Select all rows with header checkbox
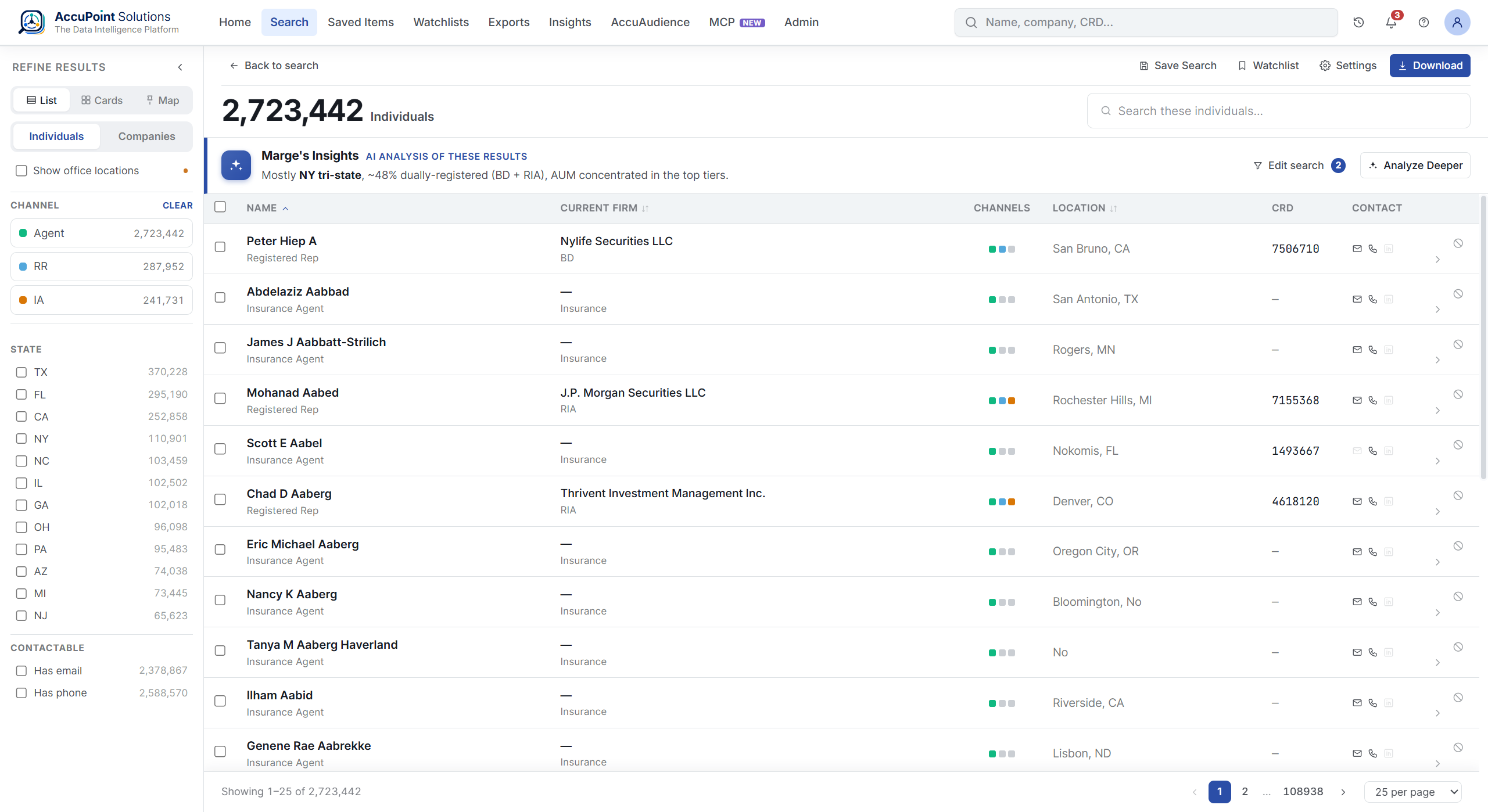Image resolution: width=1488 pixels, height=812 pixels. pos(220,207)
